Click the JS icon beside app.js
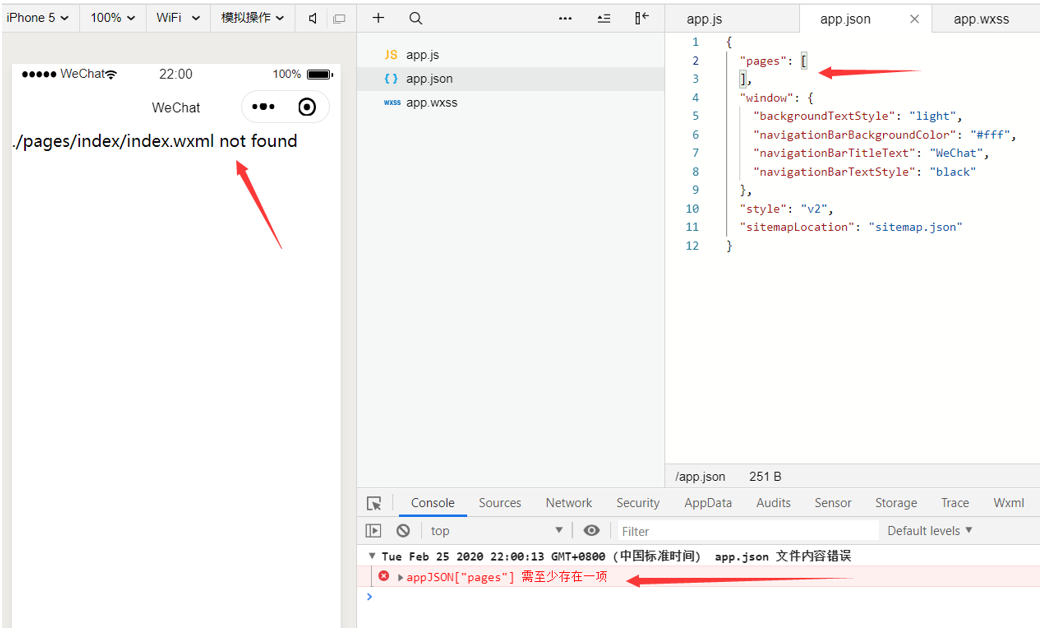 [x=391, y=55]
